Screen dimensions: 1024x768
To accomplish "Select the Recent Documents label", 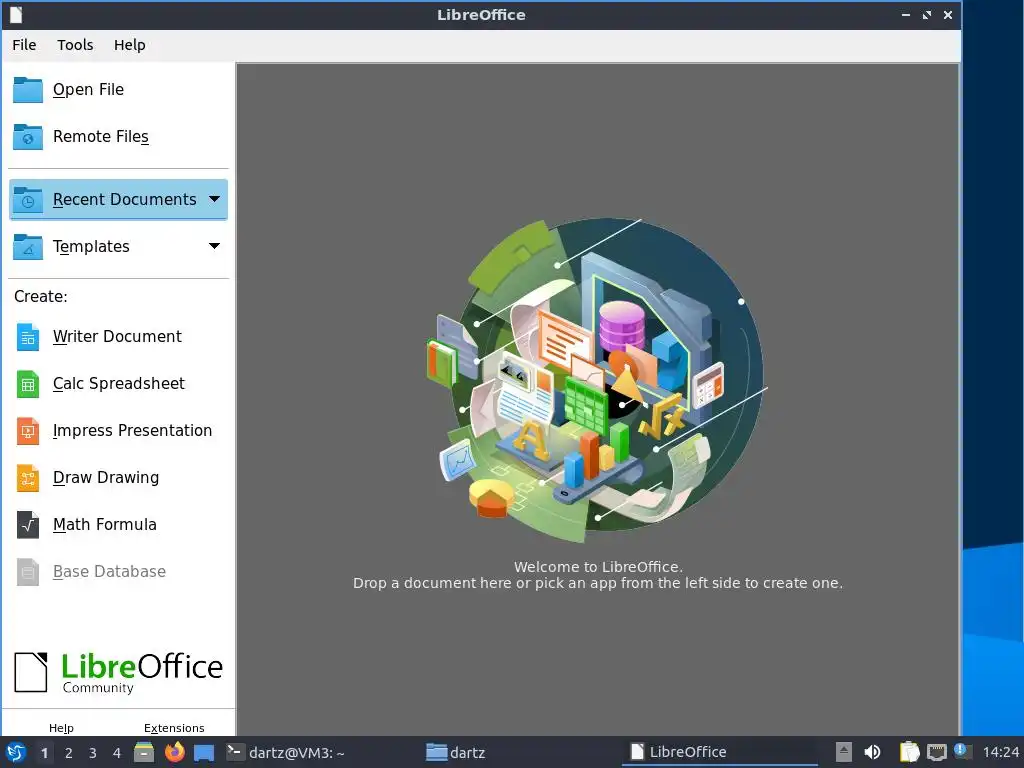I will pyautogui.click(x=124, y=199).
